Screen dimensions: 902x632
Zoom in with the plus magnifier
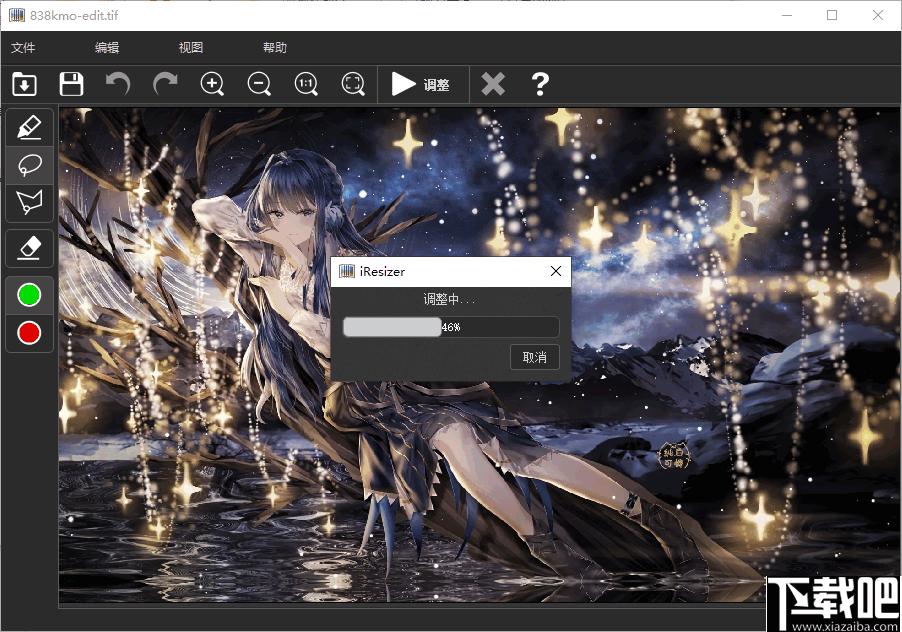(212, 84)
